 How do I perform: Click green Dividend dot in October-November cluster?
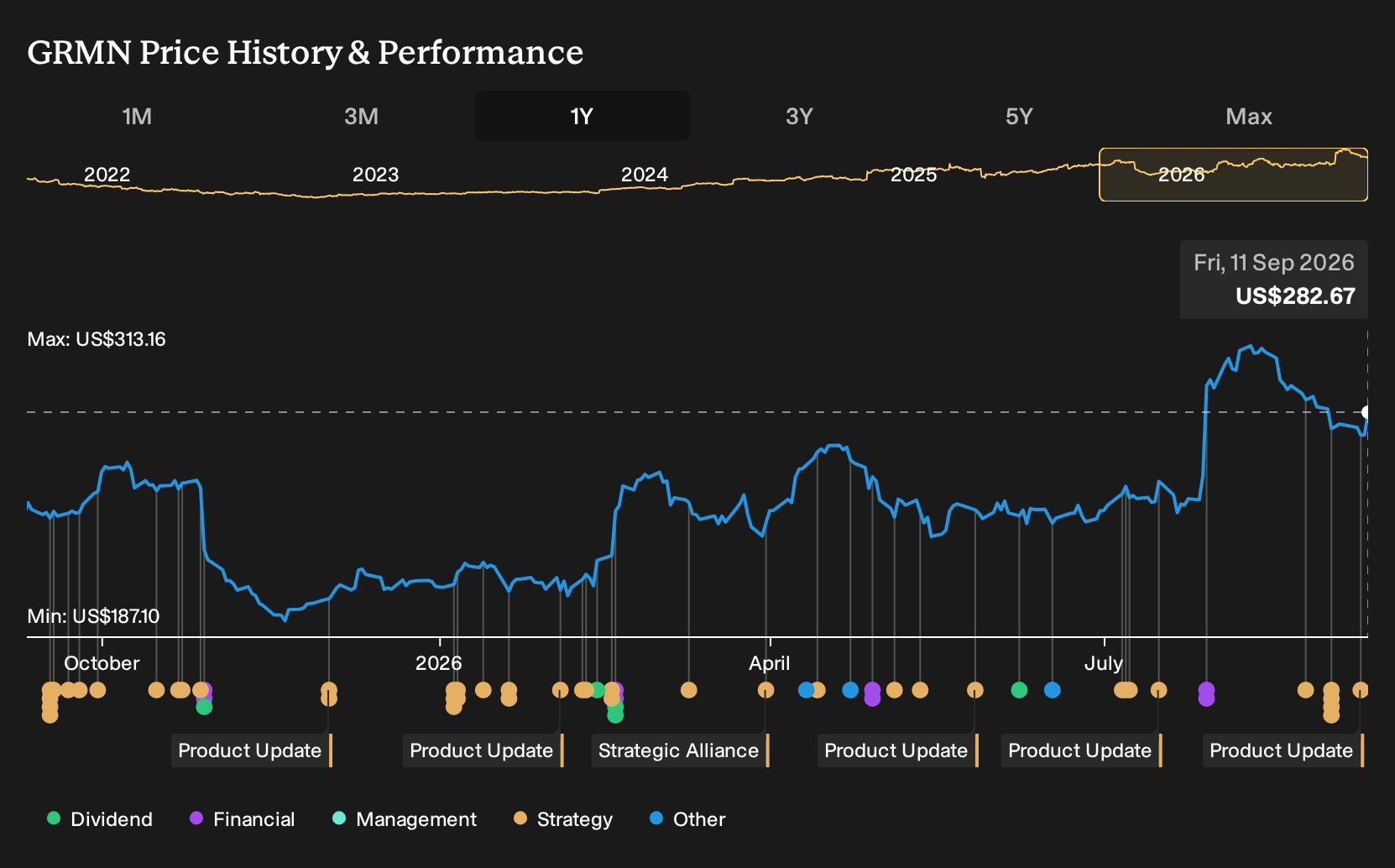pos(204,708)
